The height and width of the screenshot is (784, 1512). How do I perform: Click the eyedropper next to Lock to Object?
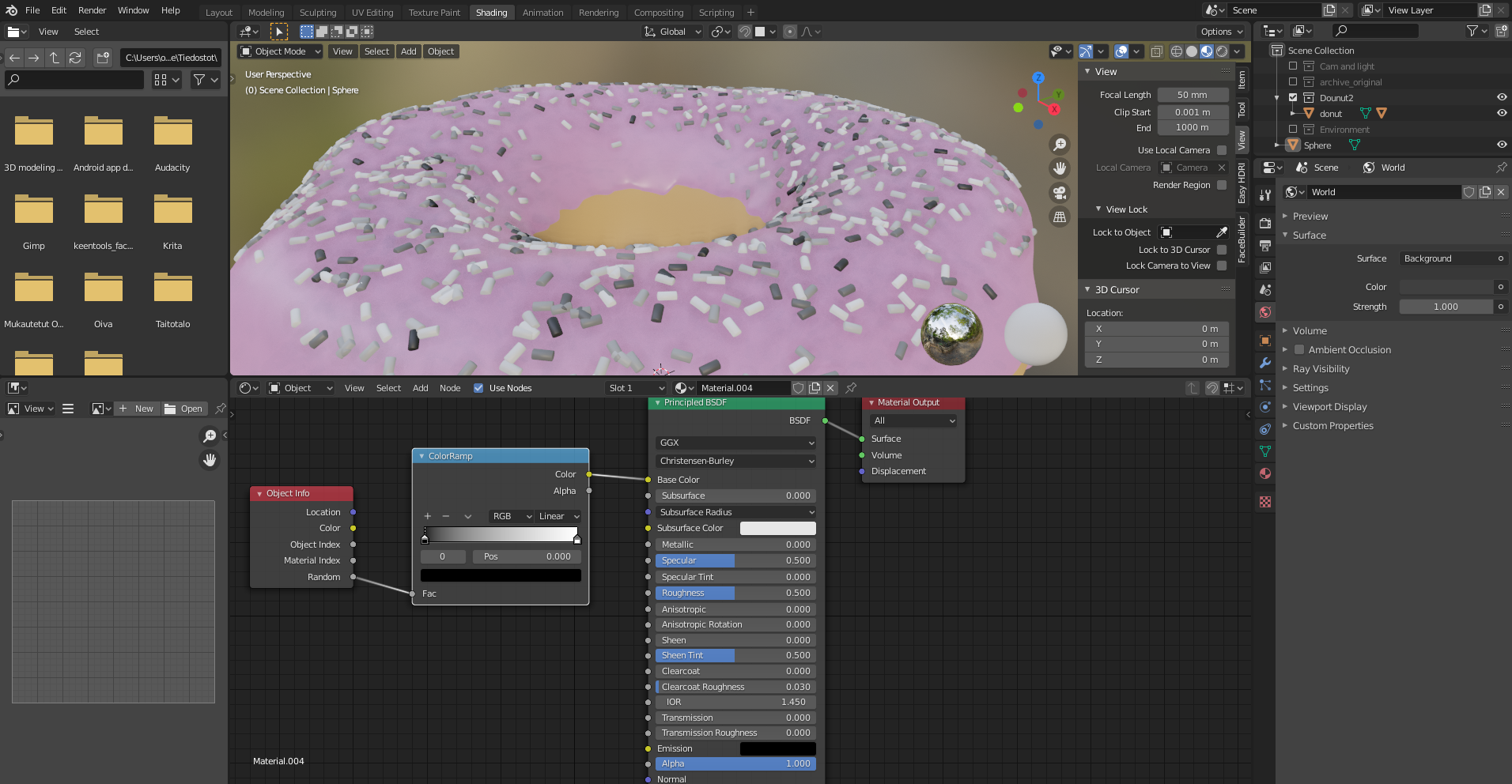point(1222,232)
